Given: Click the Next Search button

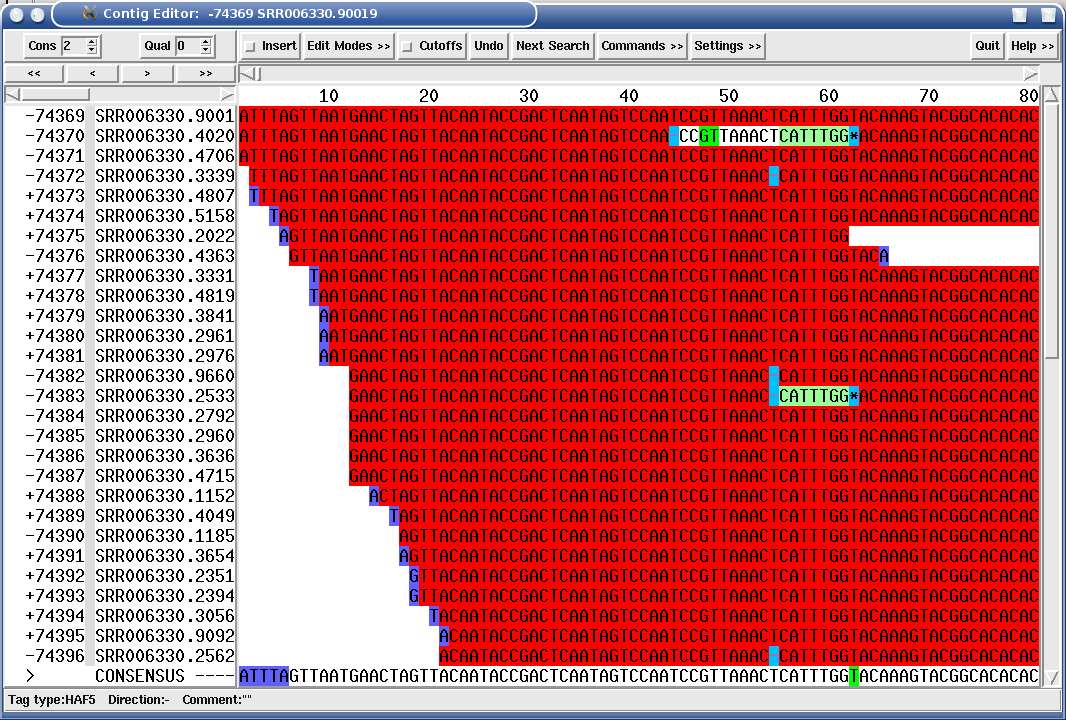Looking at the screenshot, I should [x=553, y=46].
